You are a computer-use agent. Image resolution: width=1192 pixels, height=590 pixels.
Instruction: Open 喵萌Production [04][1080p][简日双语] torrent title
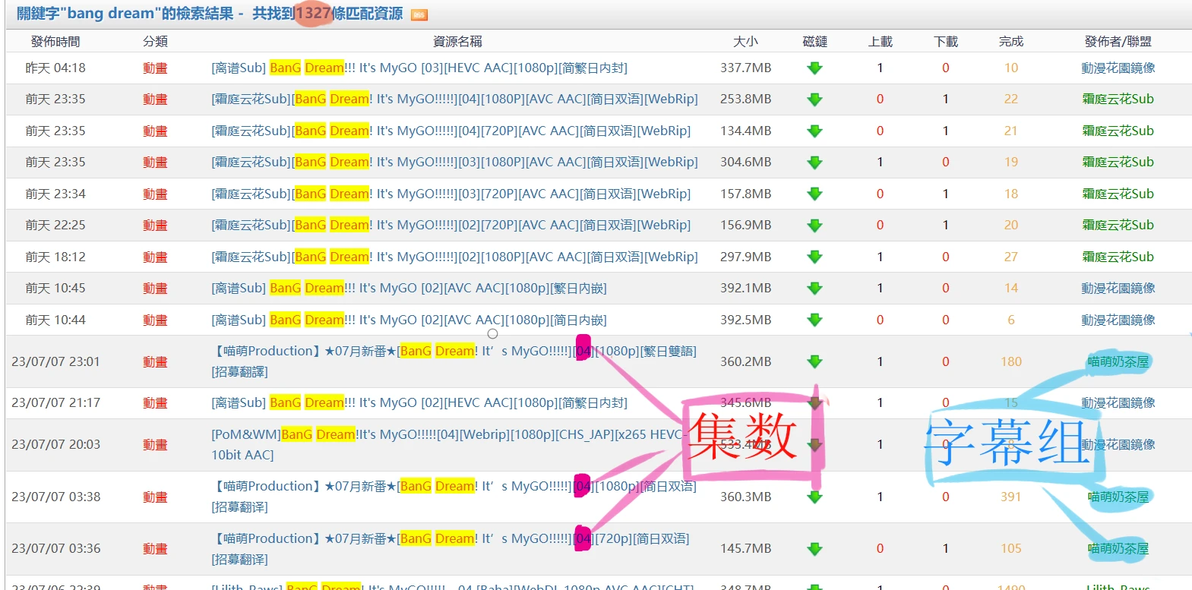pos(453,496)
